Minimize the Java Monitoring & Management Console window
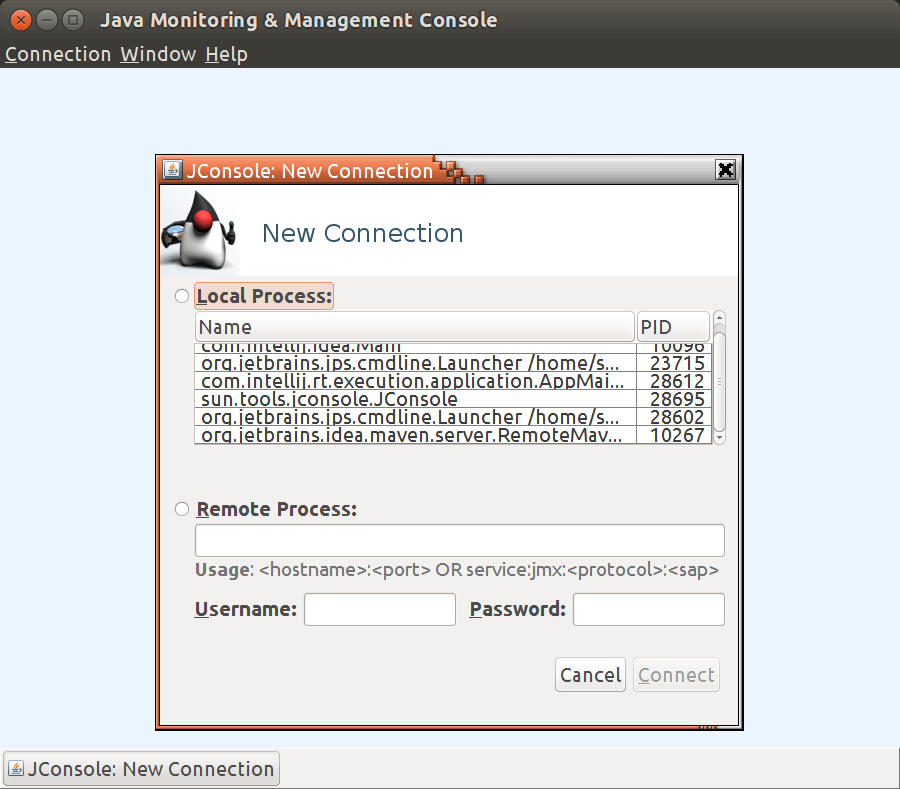 (46, 20)
